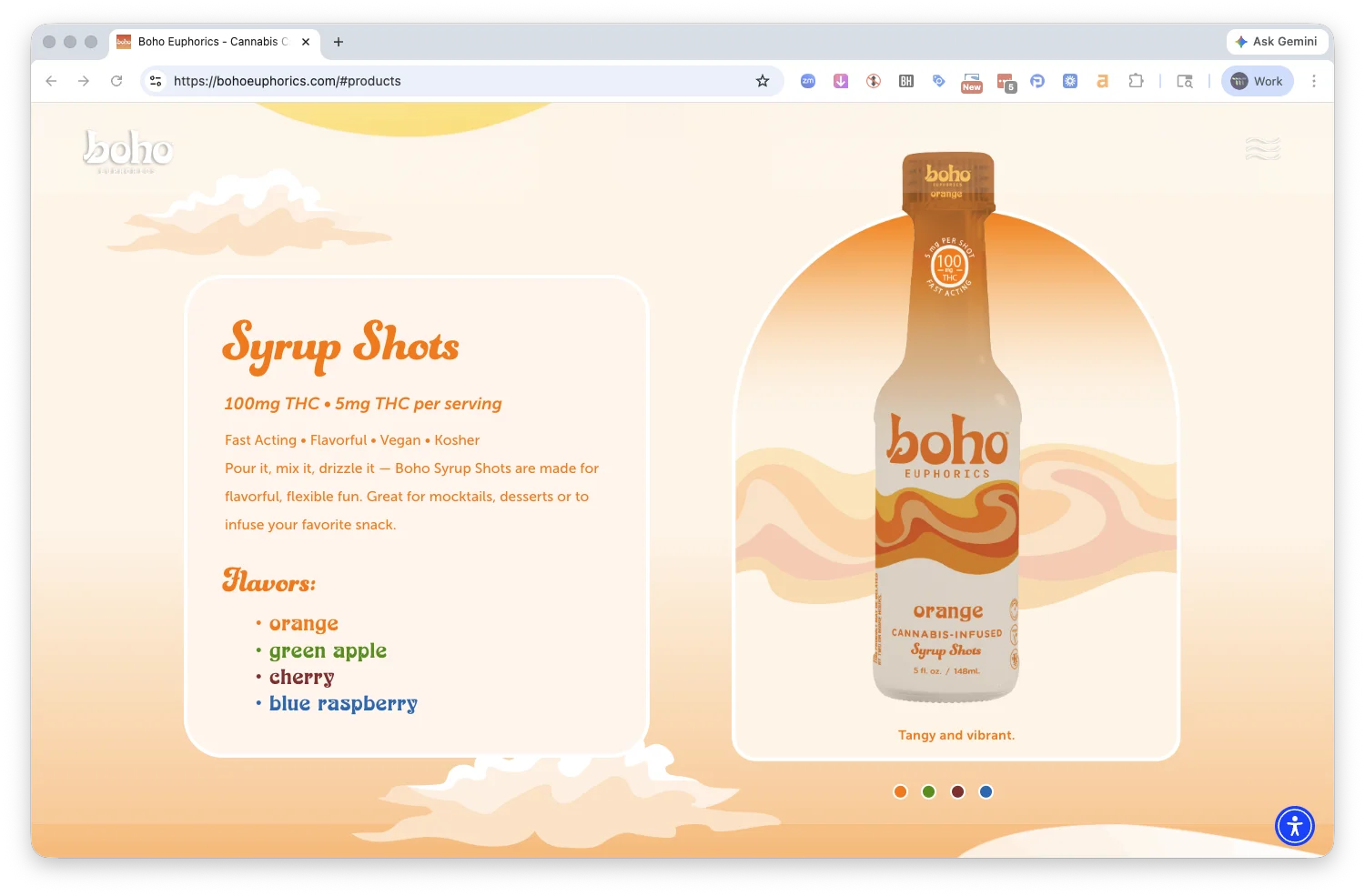Reload the page
This screenshot has height=896, width=1365.
click(x=116, y=81)
